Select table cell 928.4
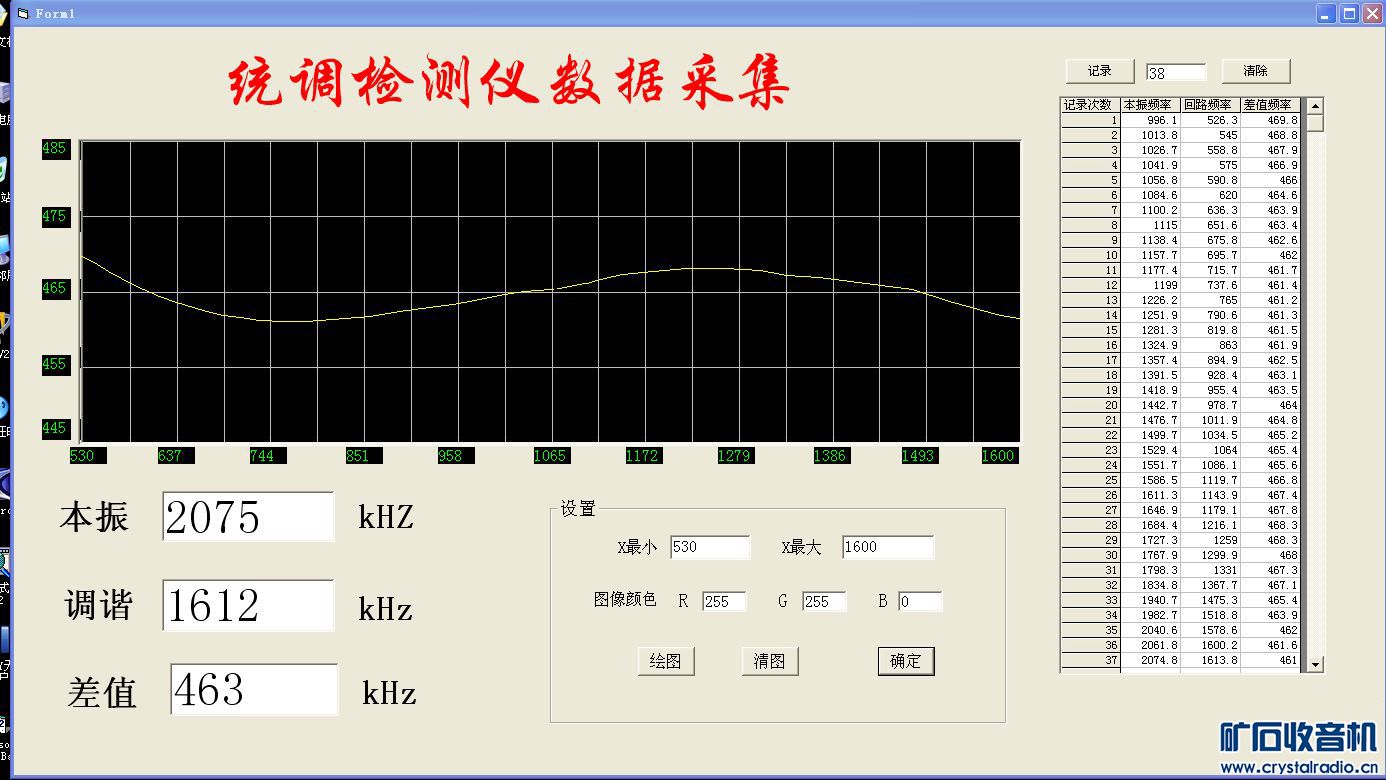The image size is (1386, 780). (x=1210, y=375)
